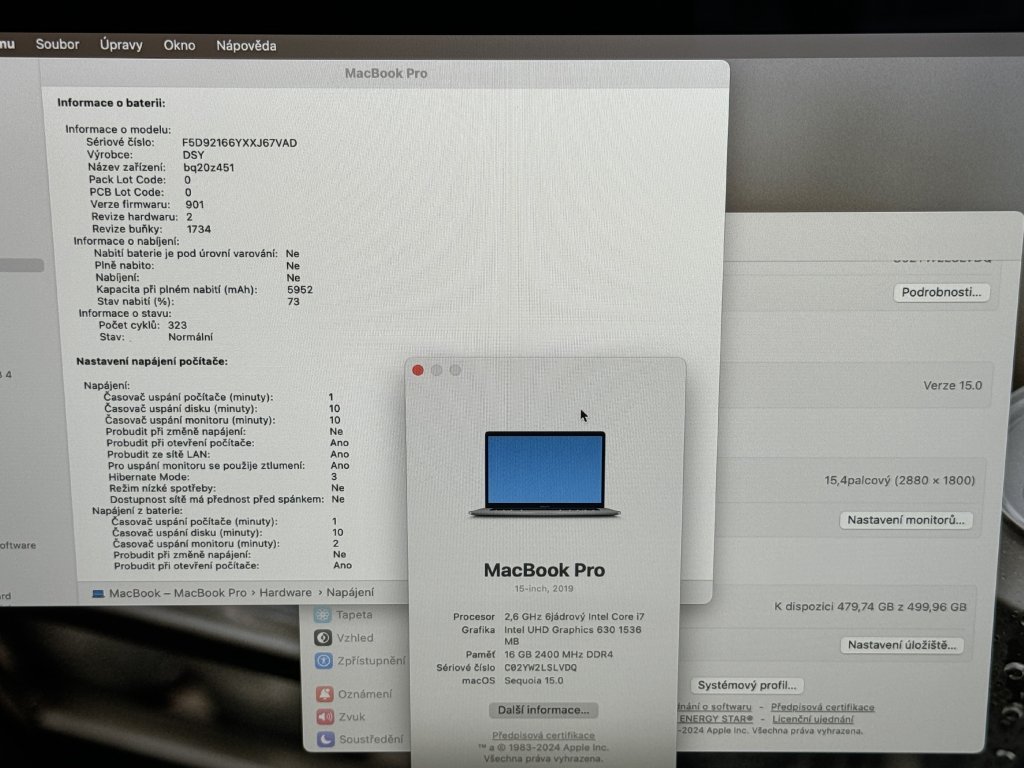The width and height of the screenshot is (1024, 768).
Task: Click the Systémový profil… button
Action: coord(747,685)
